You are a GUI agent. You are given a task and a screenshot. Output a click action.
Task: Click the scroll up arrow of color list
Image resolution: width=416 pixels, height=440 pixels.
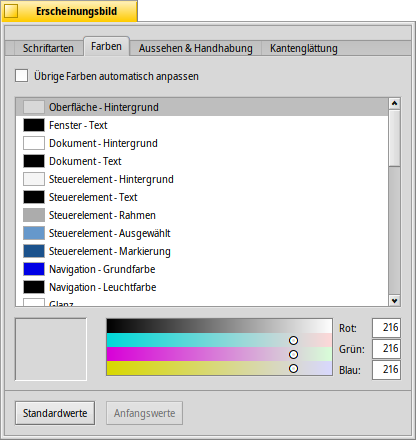(395, 104)
